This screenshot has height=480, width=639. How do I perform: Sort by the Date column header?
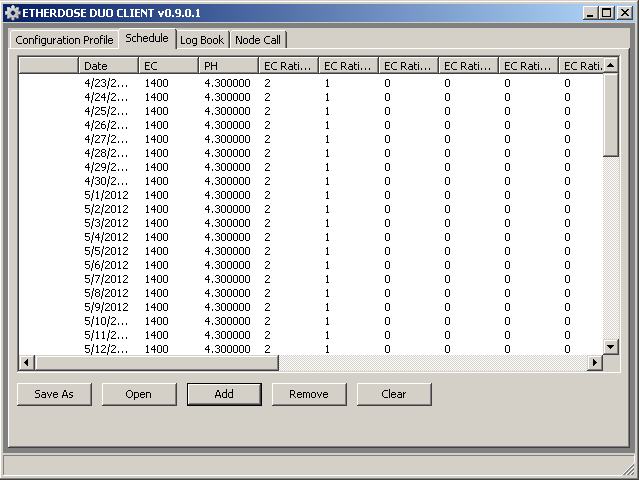coord(108,66)
